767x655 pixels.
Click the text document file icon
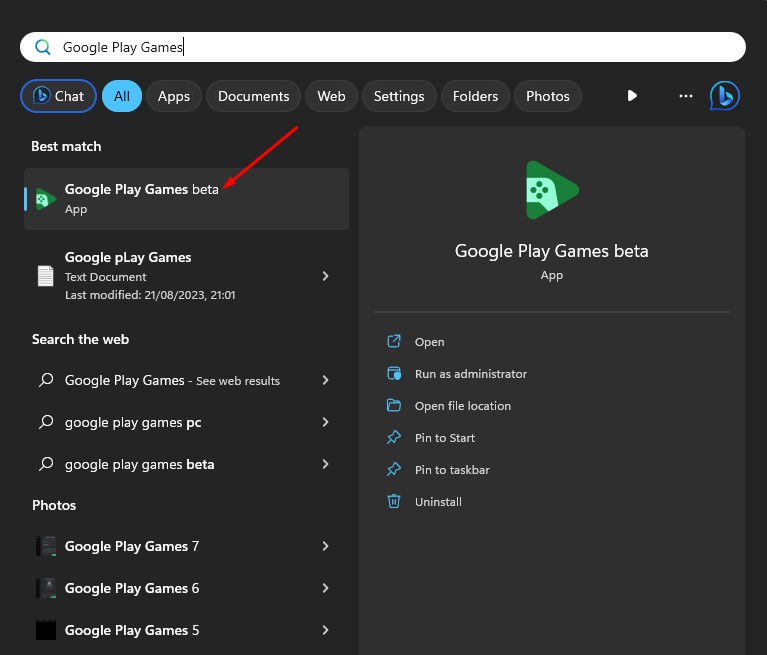(x=45, y=276)
